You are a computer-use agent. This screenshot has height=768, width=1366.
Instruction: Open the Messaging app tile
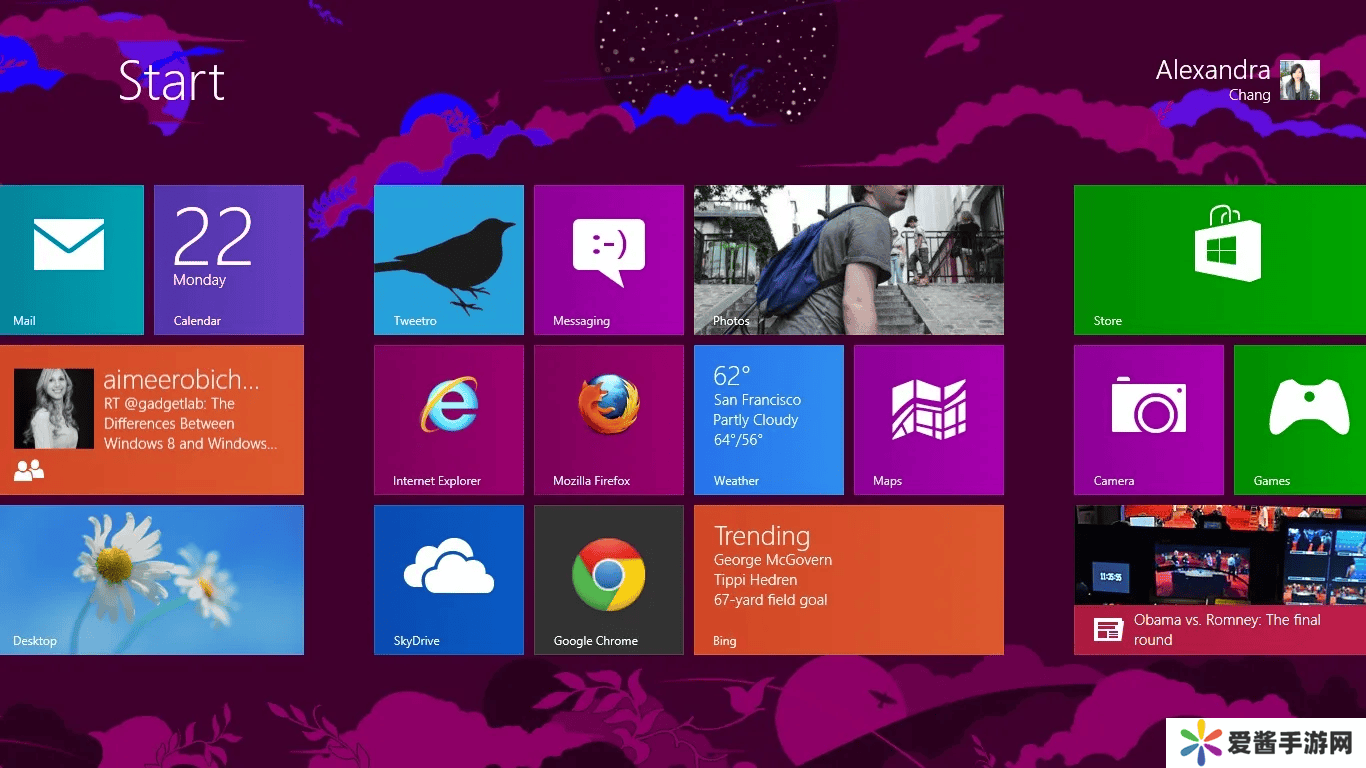[x=608, y=259]
